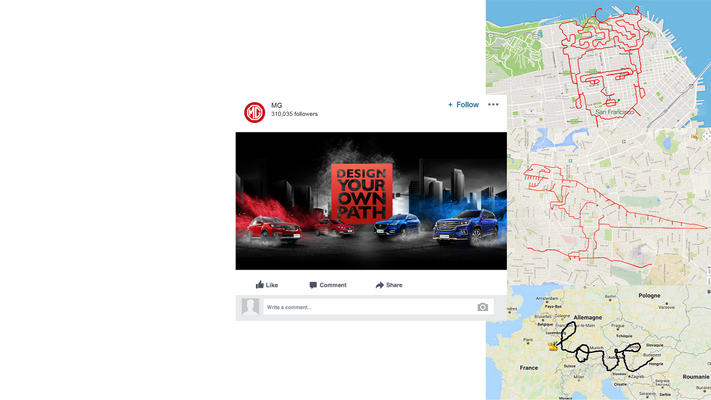Click the MG round logo avatar

pos(254,112)
